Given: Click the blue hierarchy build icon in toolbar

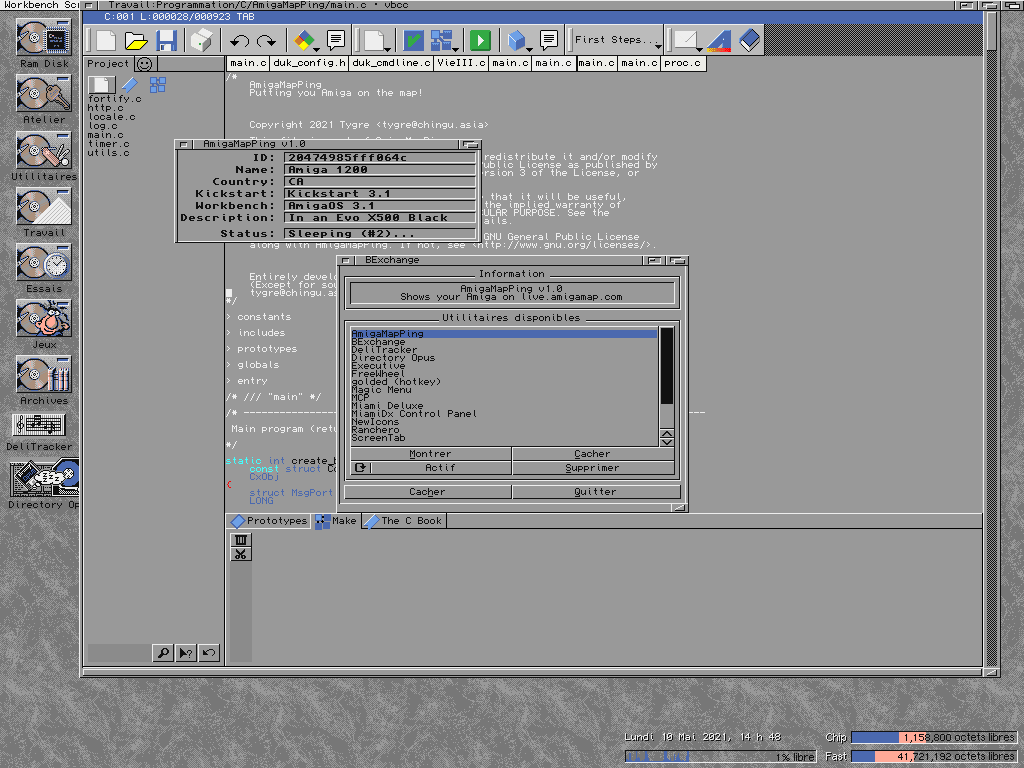Looking at the screenshot, I should (x=441, y=40).
